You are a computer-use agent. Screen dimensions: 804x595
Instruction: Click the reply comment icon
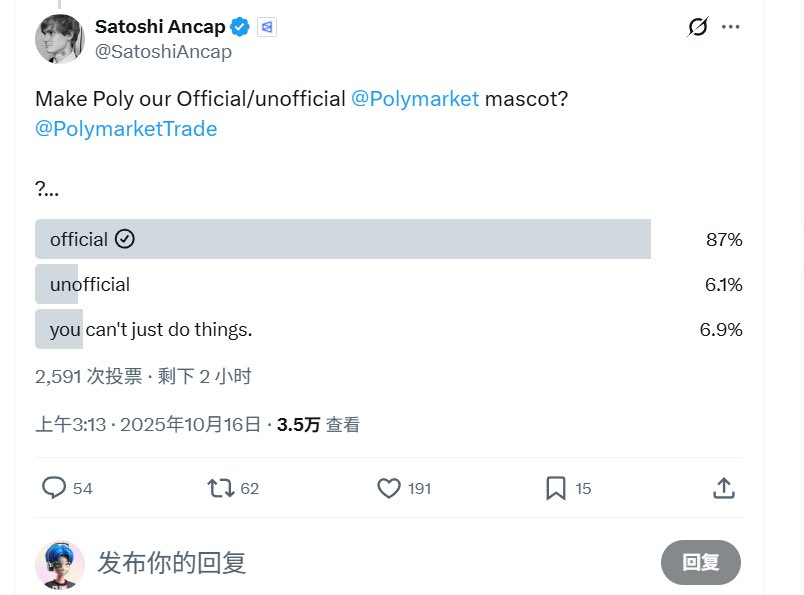pos(54,488)
